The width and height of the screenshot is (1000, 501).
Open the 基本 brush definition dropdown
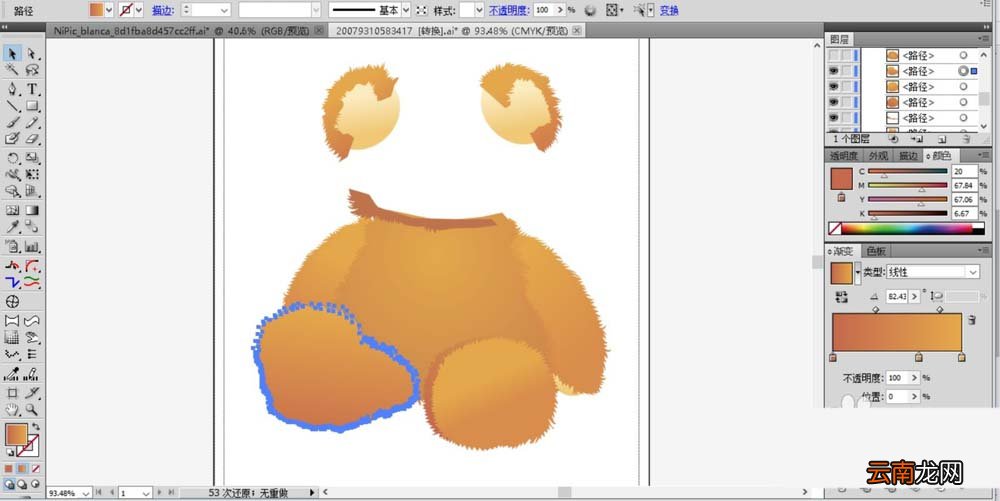(406, 10)
